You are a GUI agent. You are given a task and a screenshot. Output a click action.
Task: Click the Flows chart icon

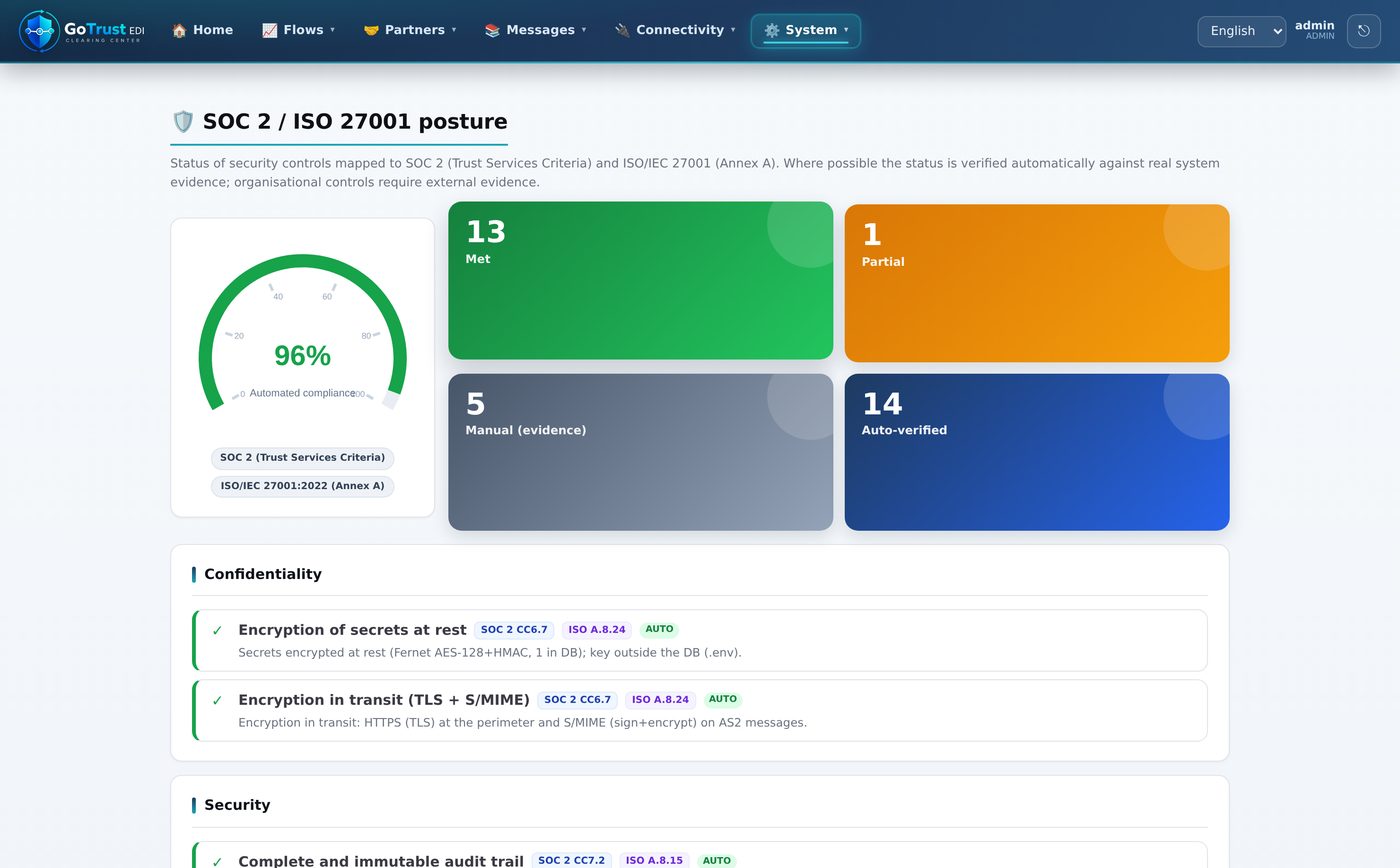(x=269, y=30)
